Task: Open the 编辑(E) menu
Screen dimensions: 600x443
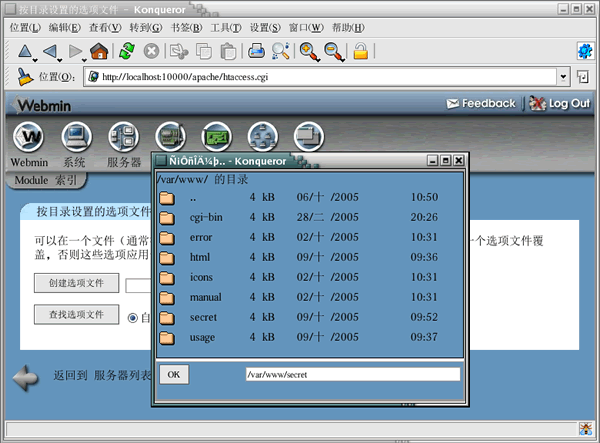Action: 65,28
